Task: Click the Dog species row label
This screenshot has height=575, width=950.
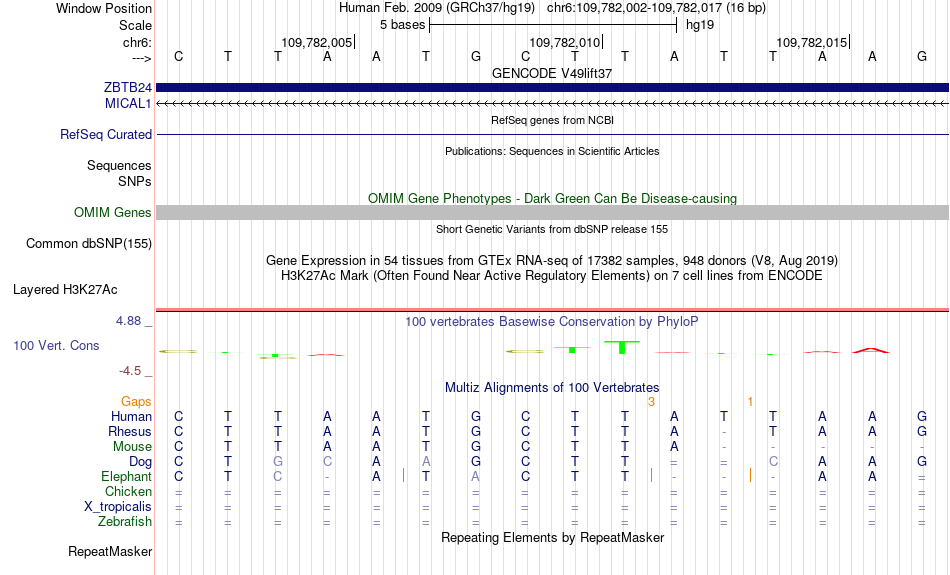Action: pyautogui.click(x=141, y=462)
